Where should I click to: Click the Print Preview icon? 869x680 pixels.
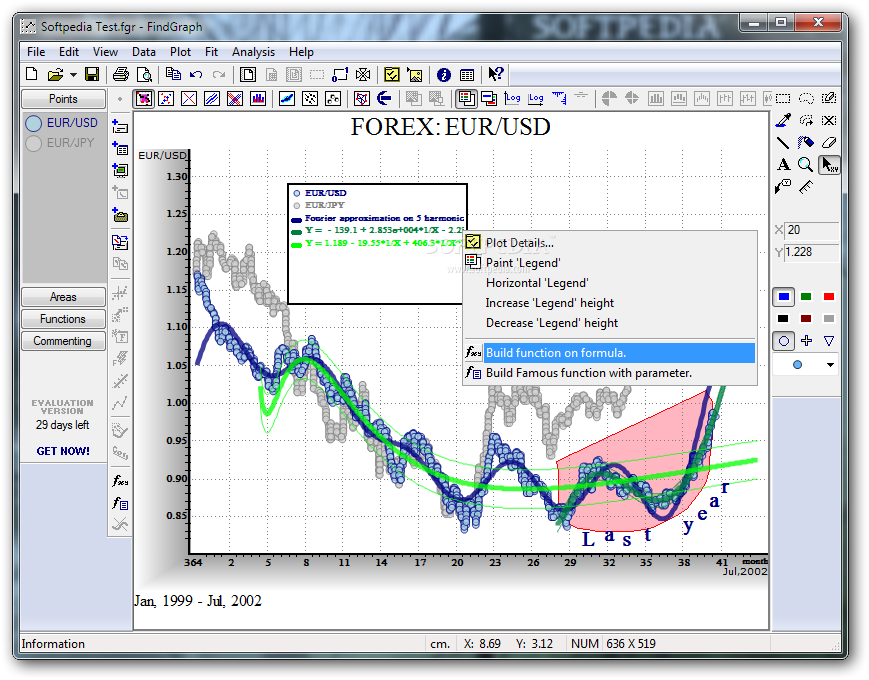(144, 74)
